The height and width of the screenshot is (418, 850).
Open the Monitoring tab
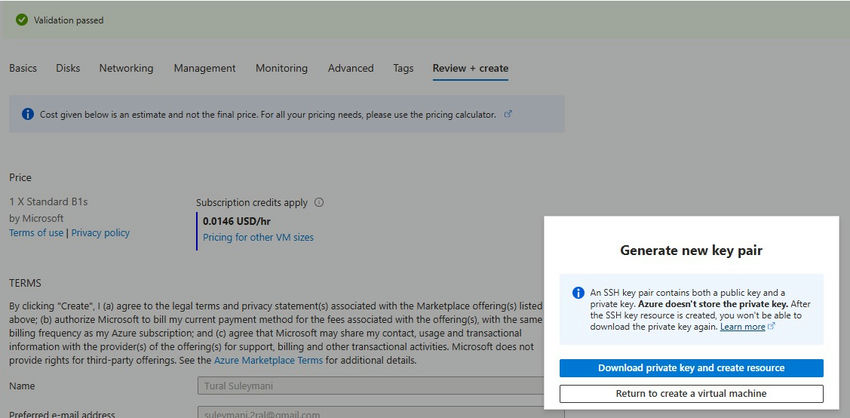[x=281, y=68]
